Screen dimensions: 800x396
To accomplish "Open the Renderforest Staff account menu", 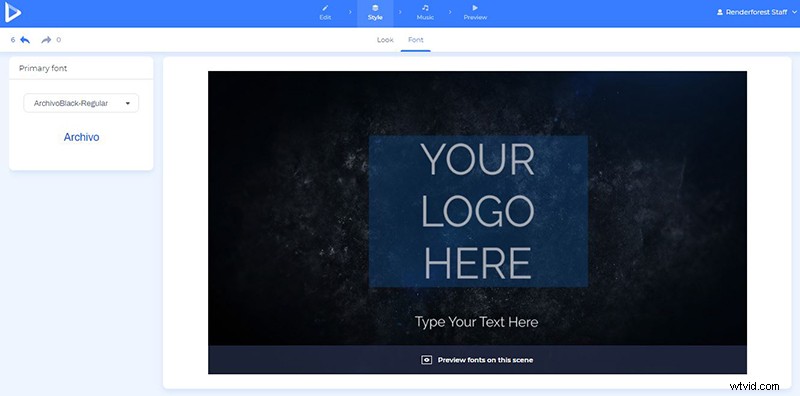I will (756, 12).
